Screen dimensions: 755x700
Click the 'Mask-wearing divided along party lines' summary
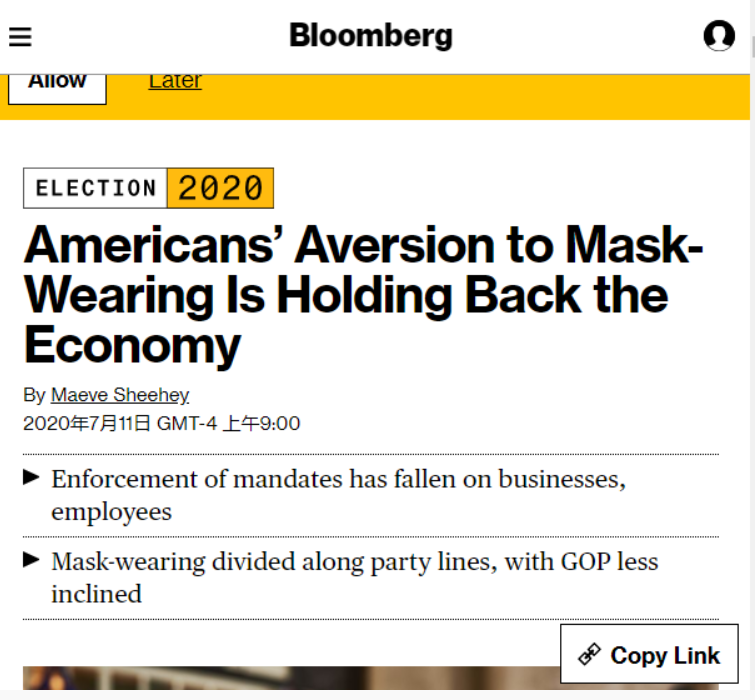354,576
